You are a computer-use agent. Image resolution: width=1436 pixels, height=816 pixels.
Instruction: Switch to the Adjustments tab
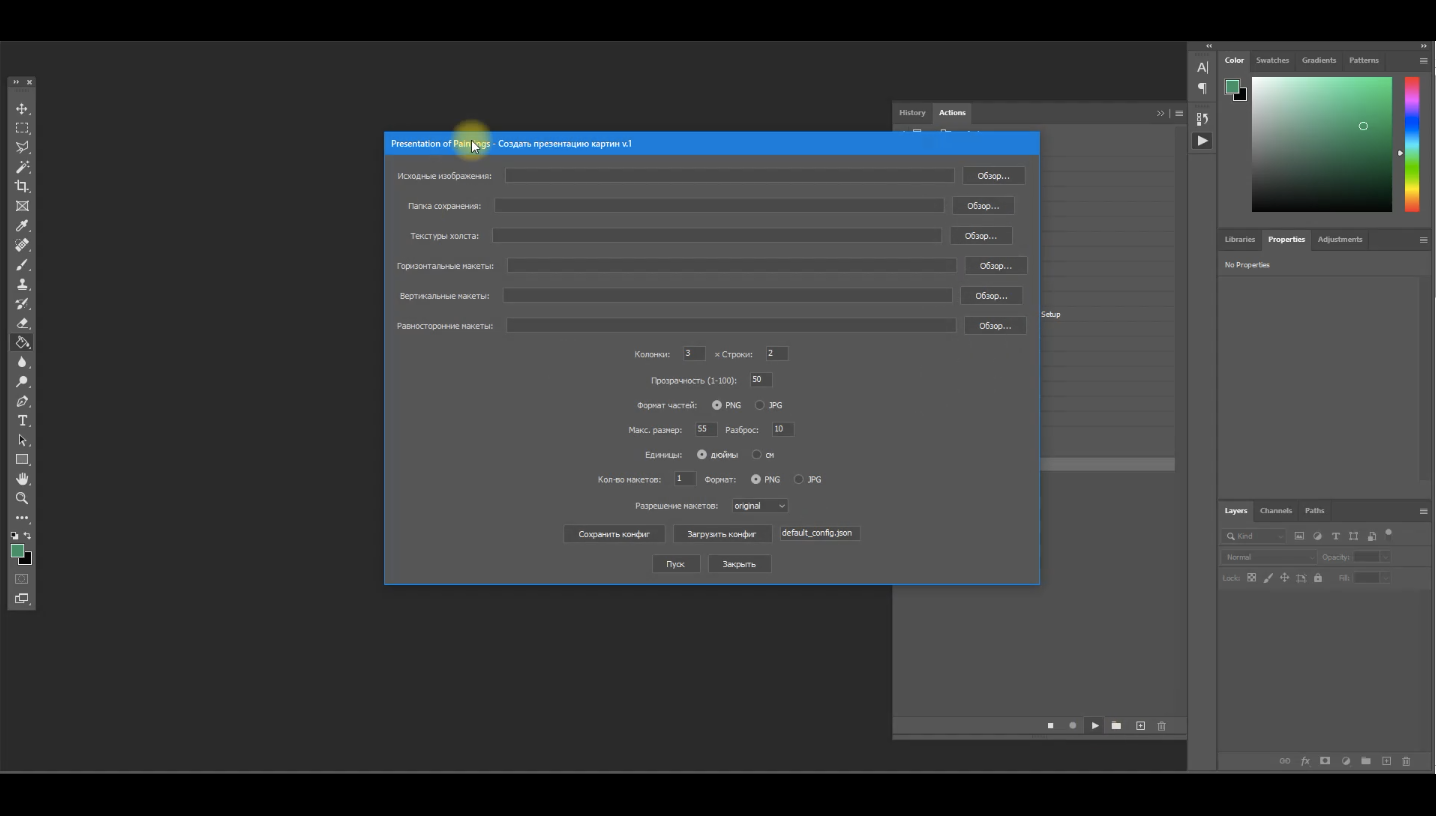click(1340, 240)
